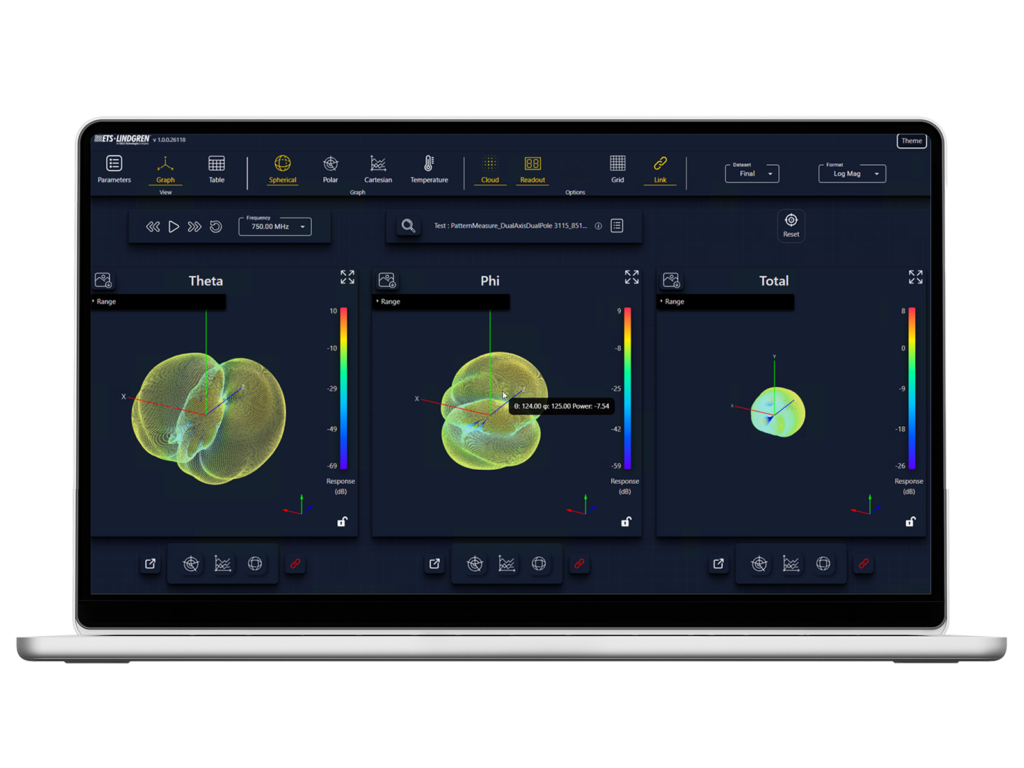This screenshot has width=1024, height=768.
Task: Switch Phi plot to spherical icon
Action: click(539, 564)
